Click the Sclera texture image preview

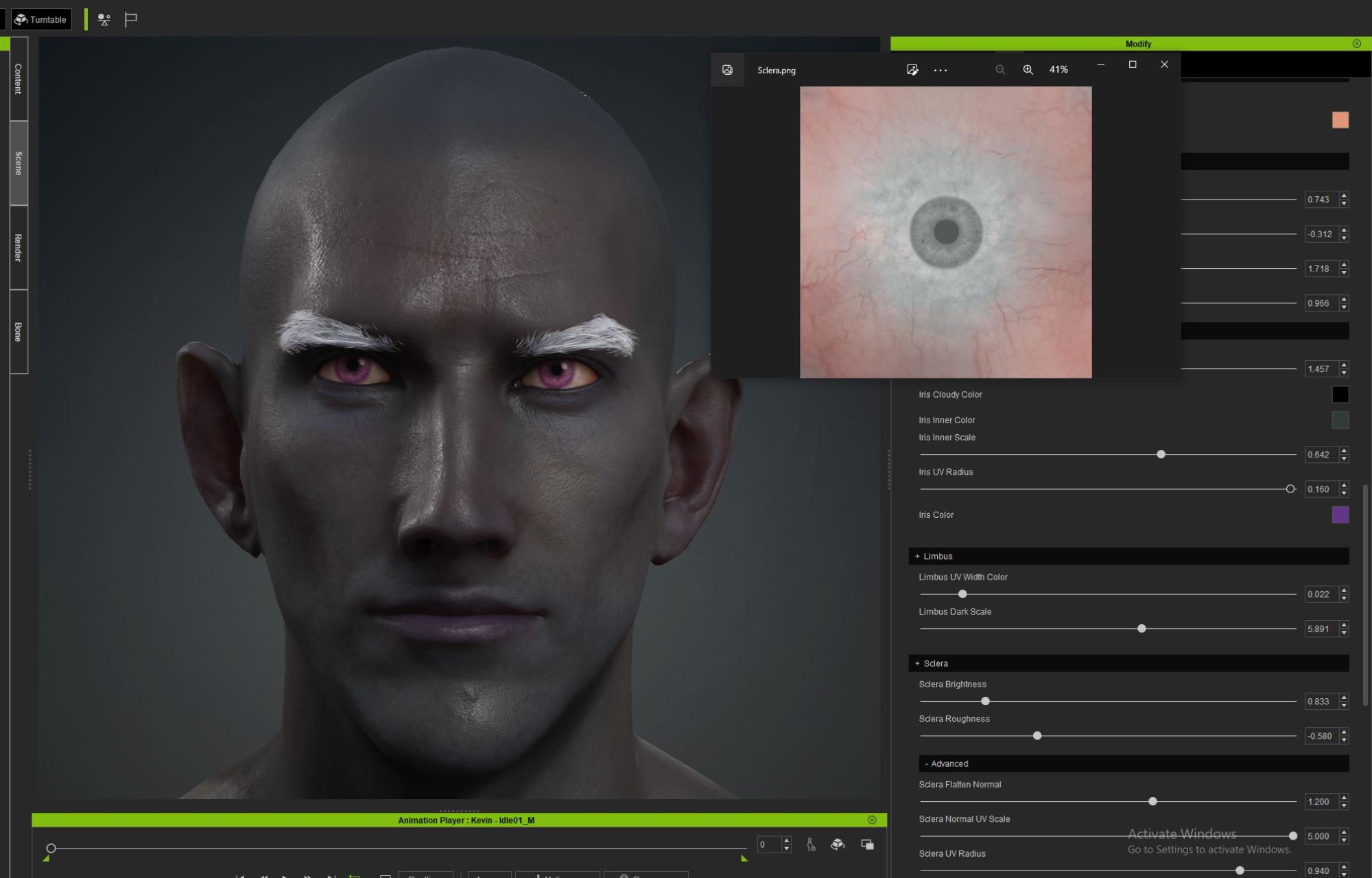[945, 232]
